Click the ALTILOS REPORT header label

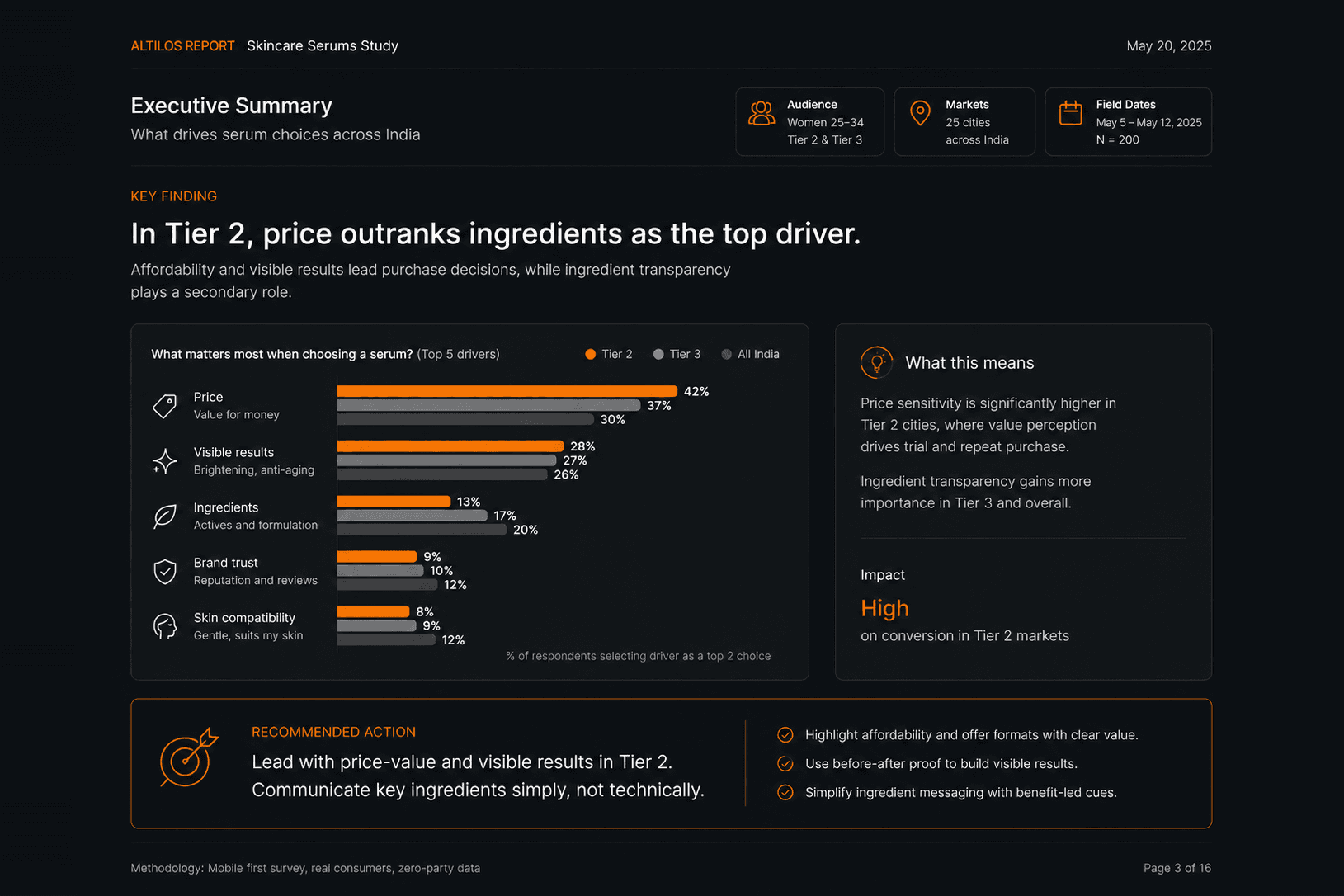[182, 46]
